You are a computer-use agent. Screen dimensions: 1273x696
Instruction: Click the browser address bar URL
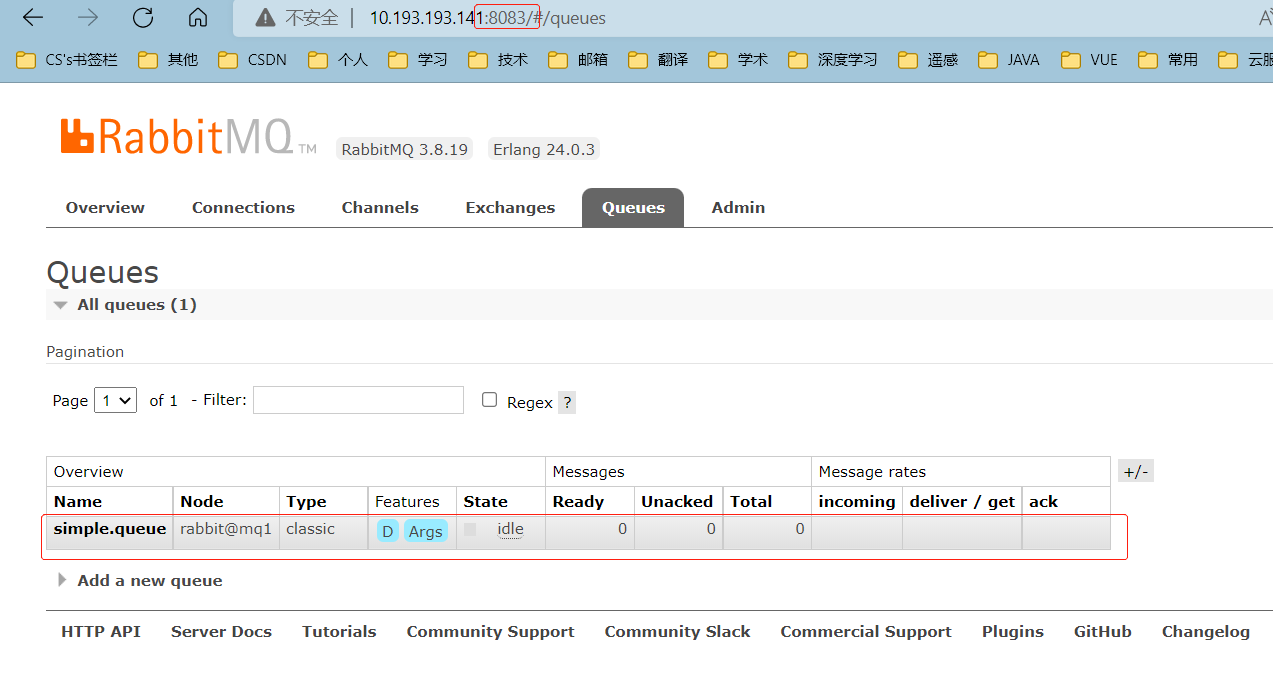(487, 18)
